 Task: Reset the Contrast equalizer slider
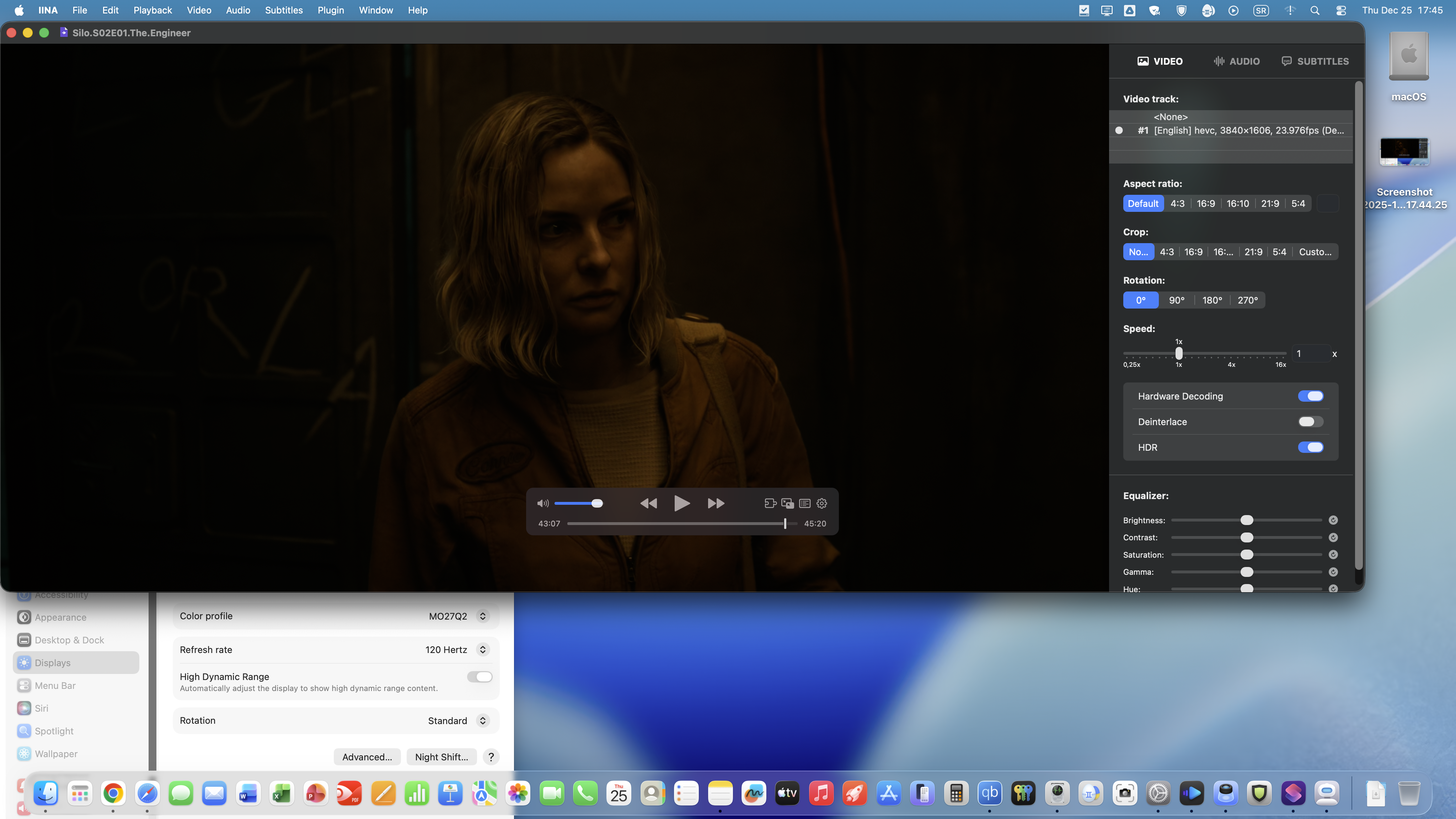(1333, 537)
